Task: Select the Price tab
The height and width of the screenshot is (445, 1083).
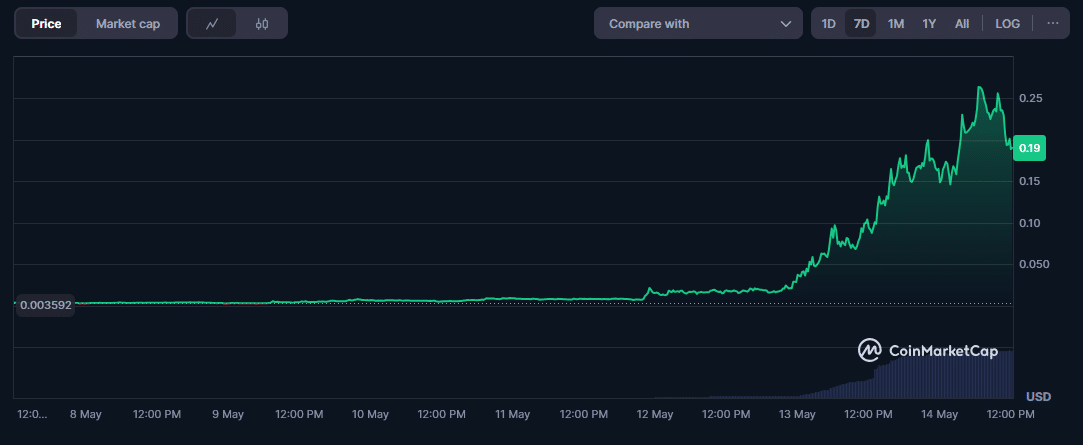Action: point(46,24)
